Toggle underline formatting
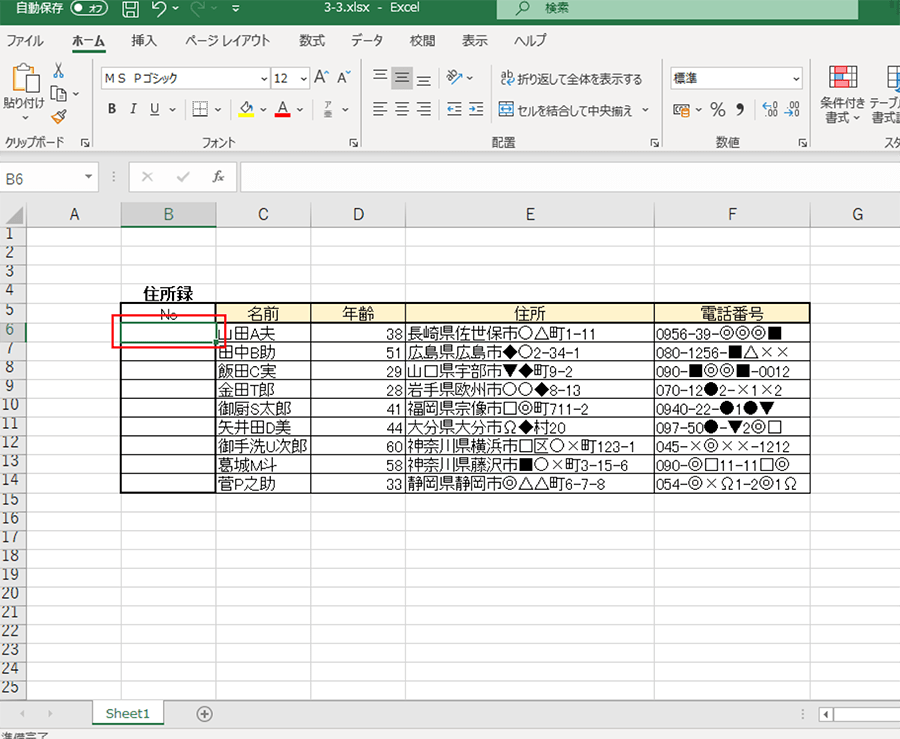Image resolution: width=900 pixels, height=739 pixels. [x=154, y=109]
